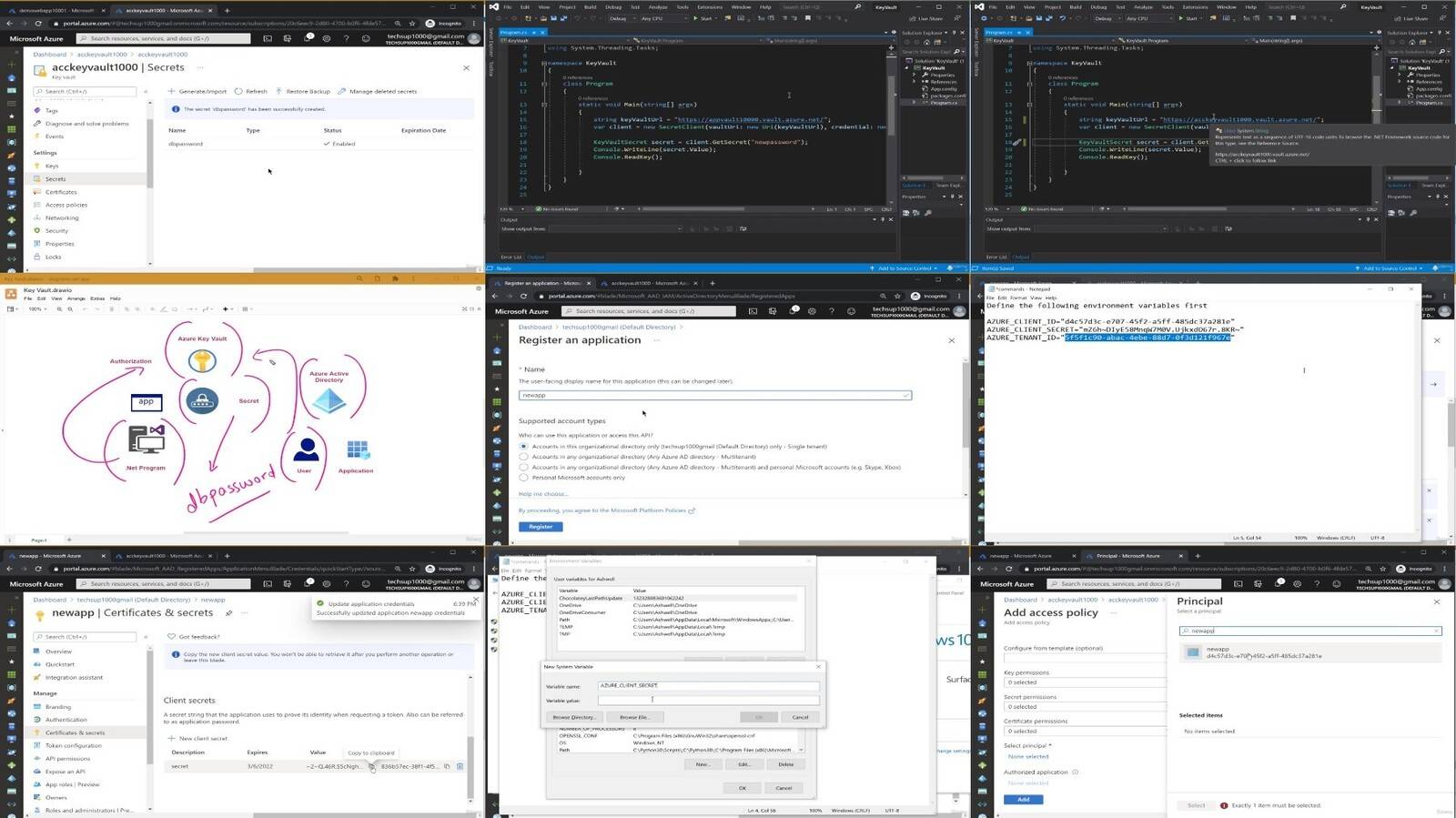Open Authentication in the newapp sidebar
This screenshot has height=818, width=1456.
click(x=66, y=720)
